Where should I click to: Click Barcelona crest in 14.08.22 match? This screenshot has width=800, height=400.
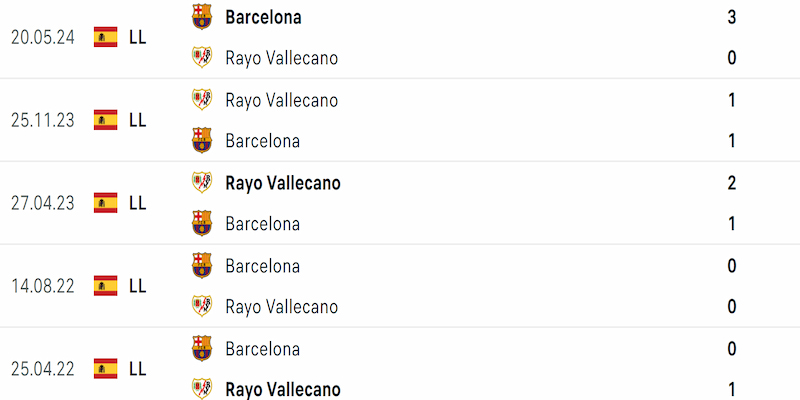202,265
